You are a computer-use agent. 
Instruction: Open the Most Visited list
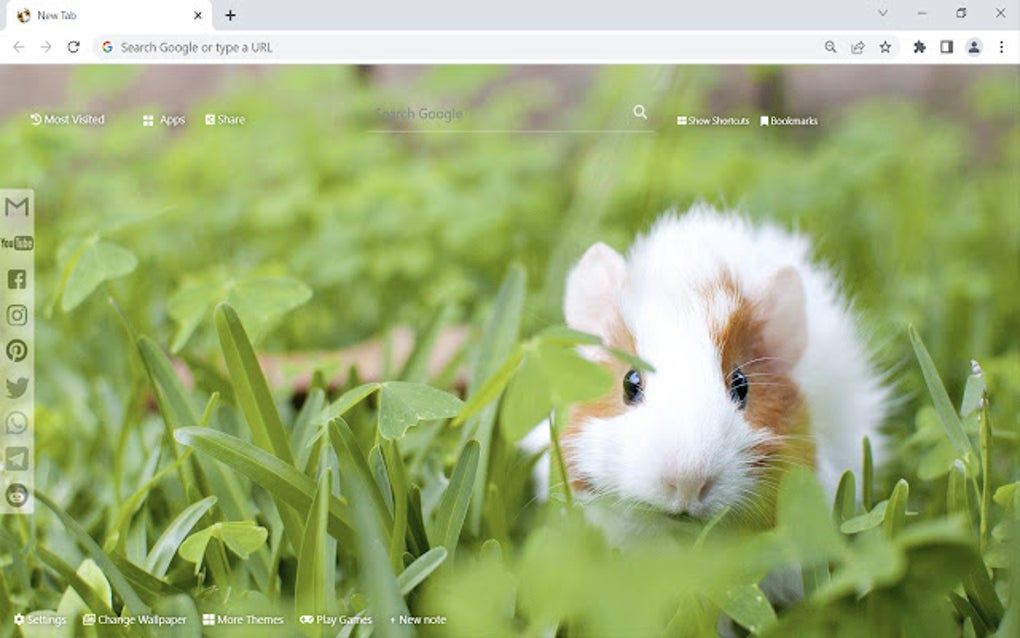tap(67, 119)
